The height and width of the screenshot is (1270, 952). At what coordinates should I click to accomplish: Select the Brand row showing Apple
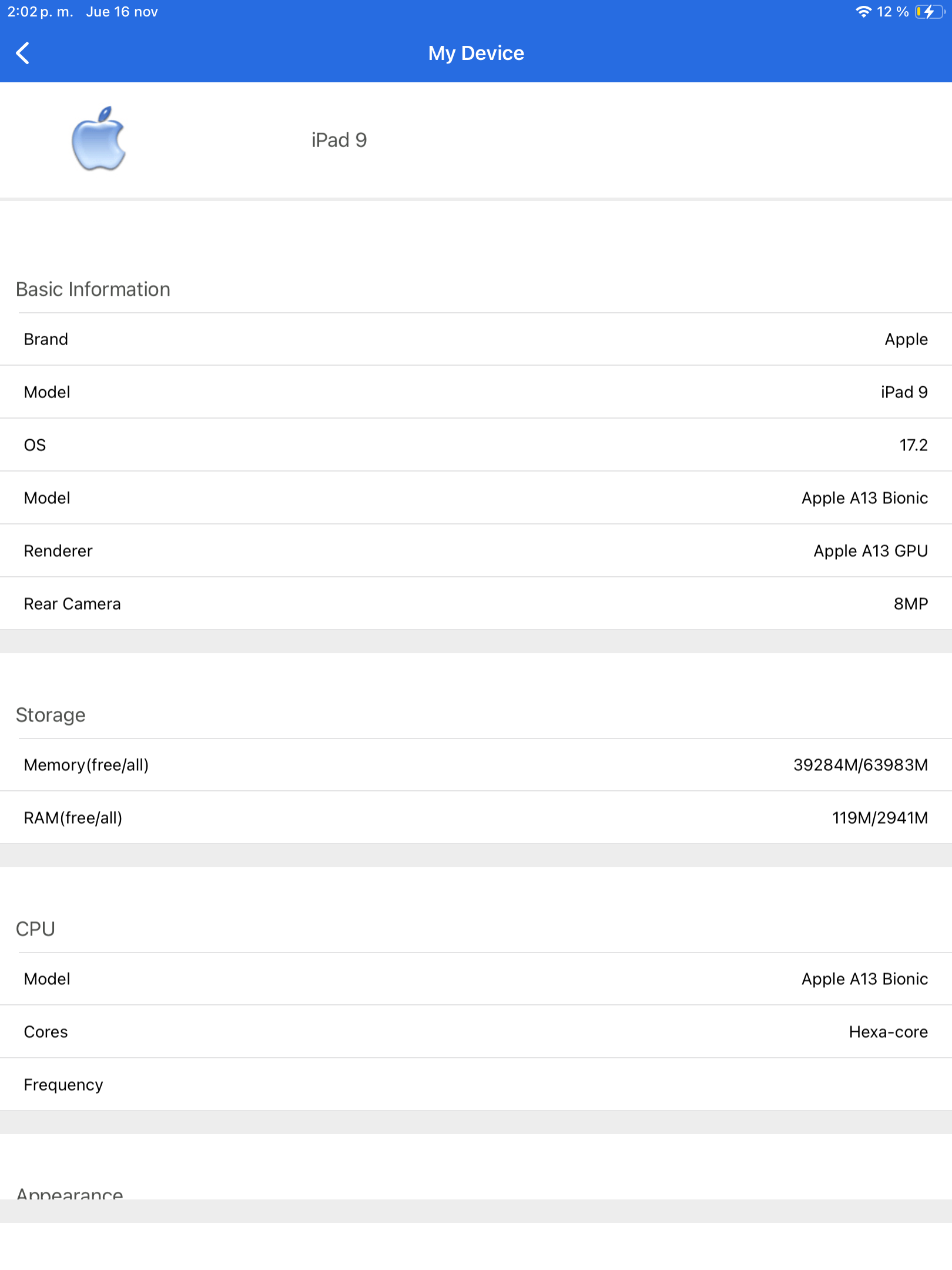[x=476, y=339]
